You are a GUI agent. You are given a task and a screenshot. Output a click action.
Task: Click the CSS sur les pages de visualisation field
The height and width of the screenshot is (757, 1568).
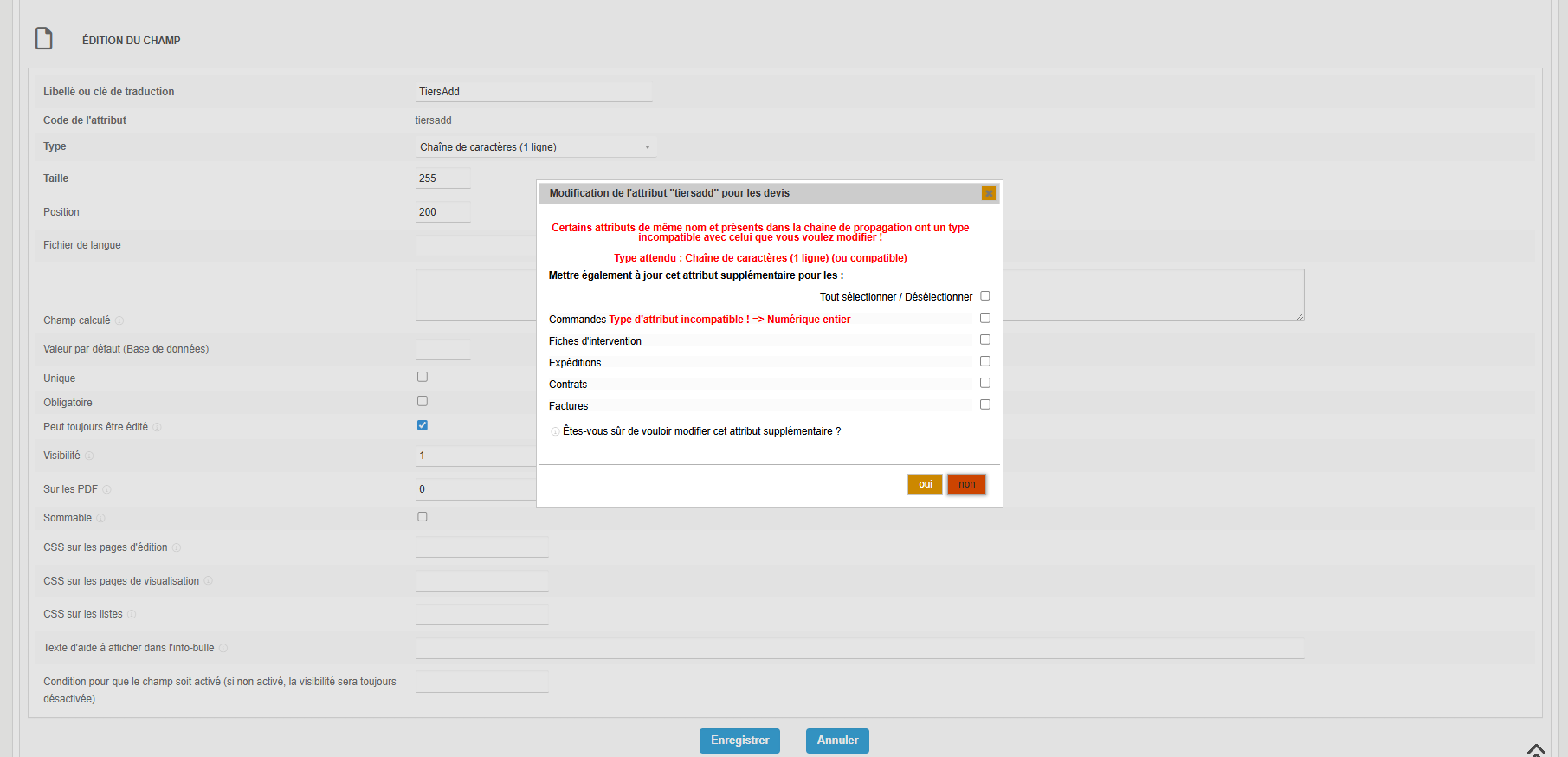[482, 581]
